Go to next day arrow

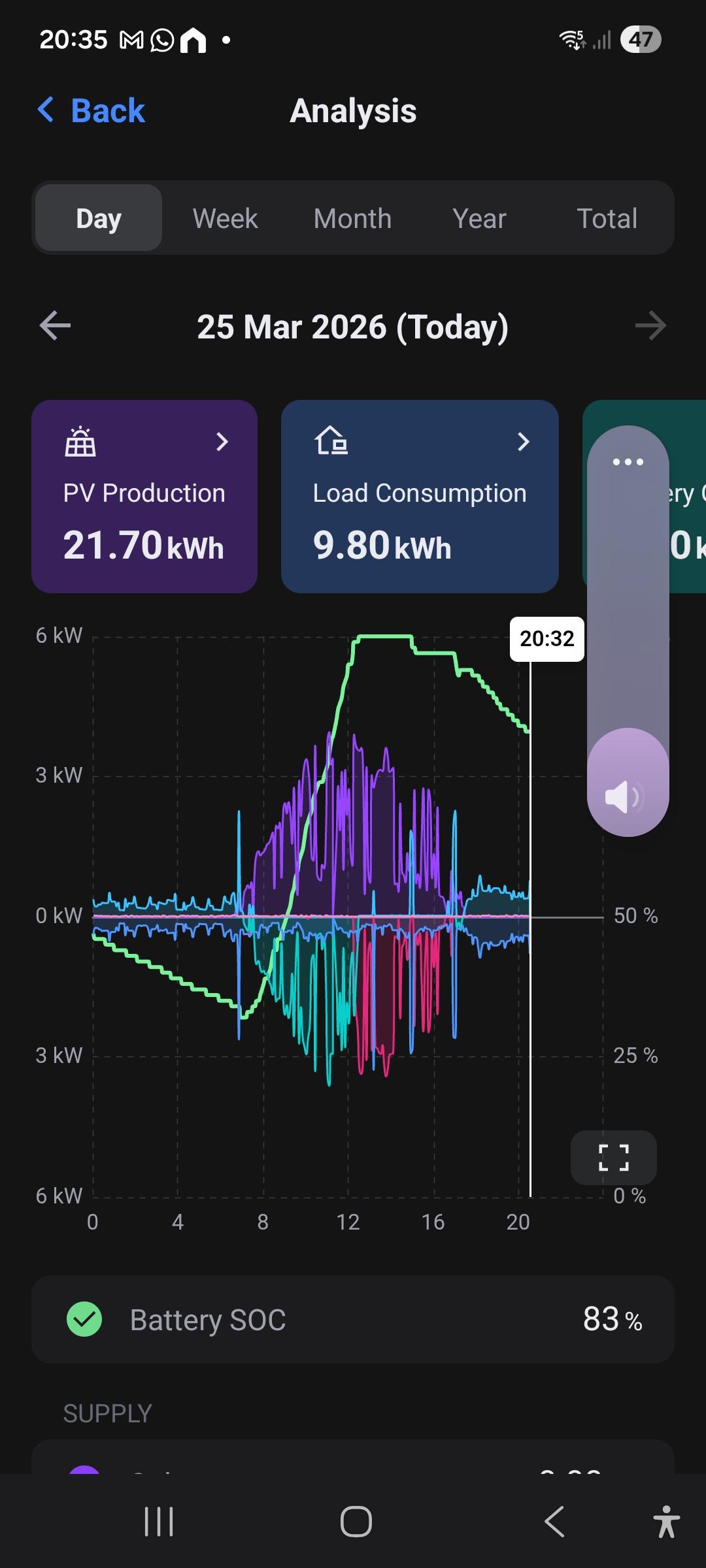pyautogui.click(x=650, y=325)
